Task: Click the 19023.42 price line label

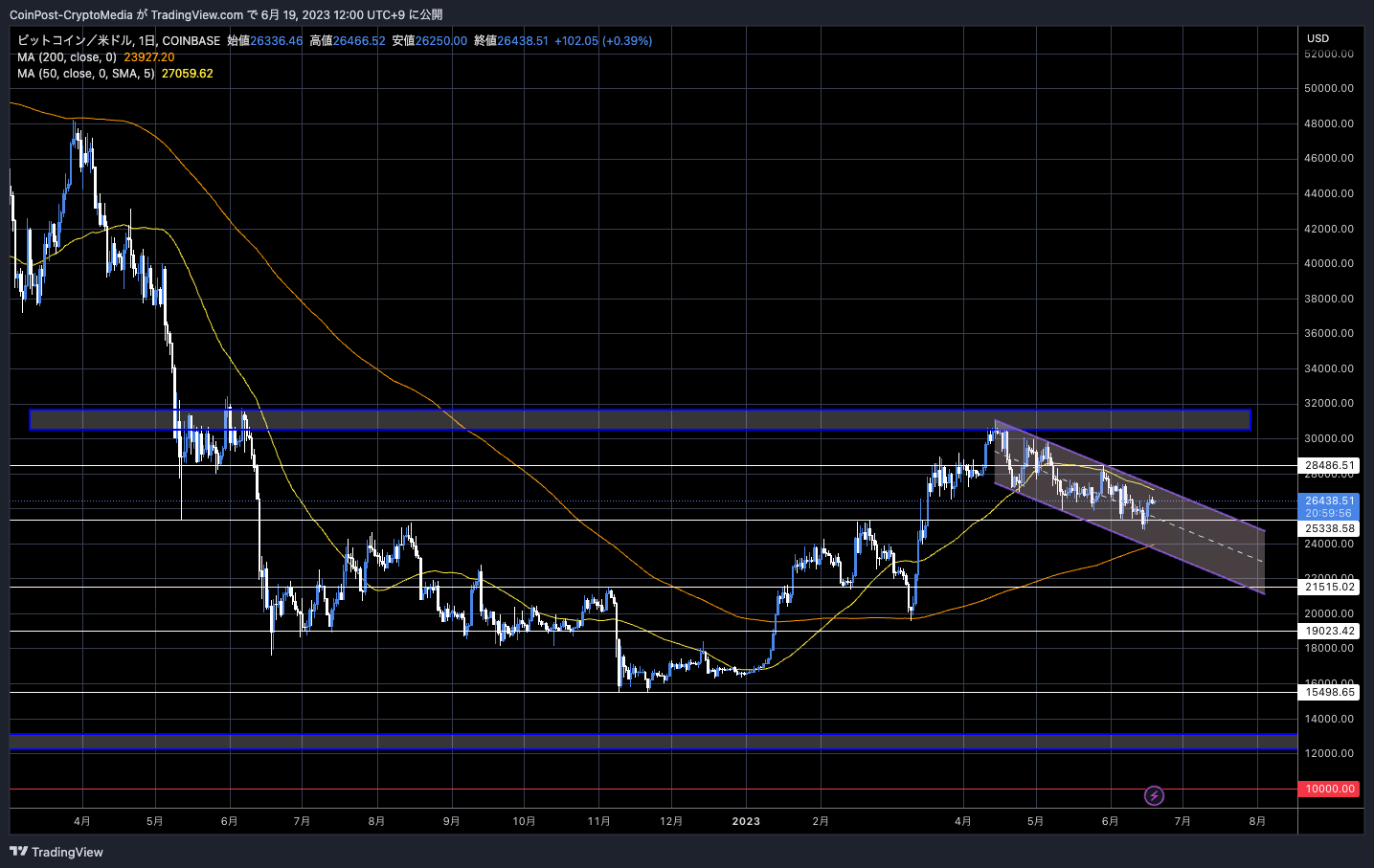Action: coord(1330,631)
